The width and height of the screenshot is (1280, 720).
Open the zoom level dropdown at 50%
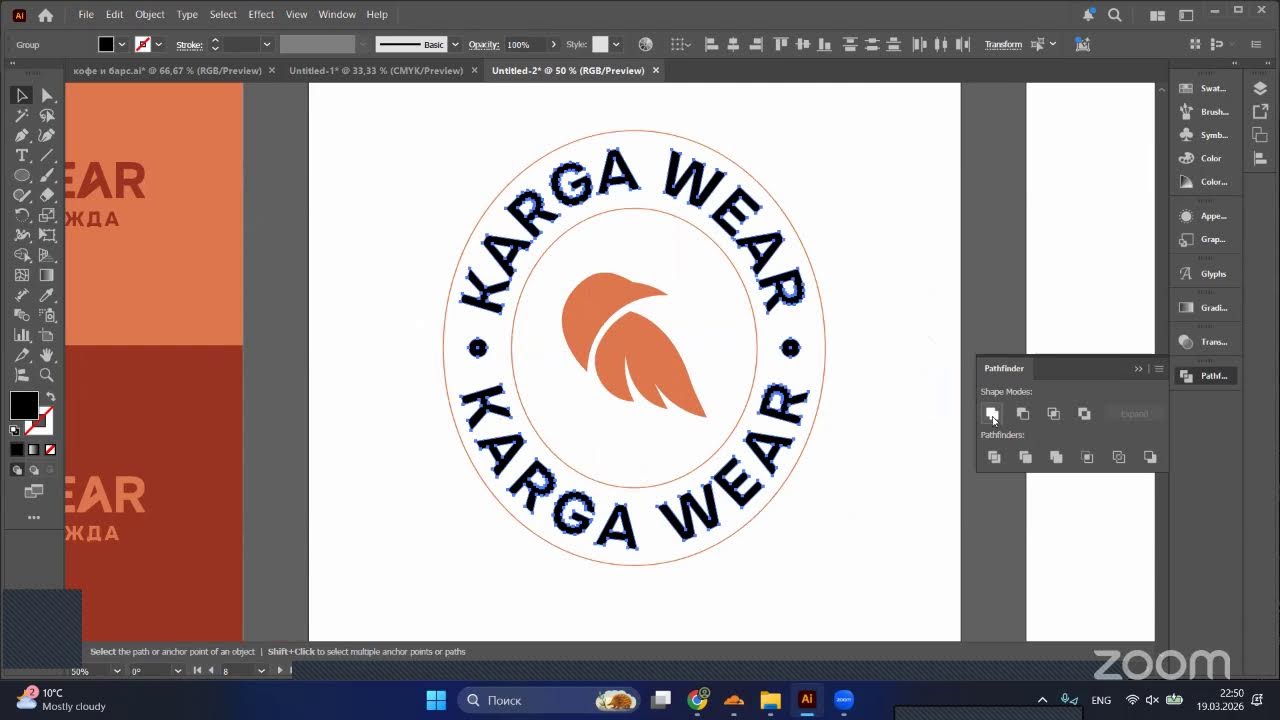[117, 671]
